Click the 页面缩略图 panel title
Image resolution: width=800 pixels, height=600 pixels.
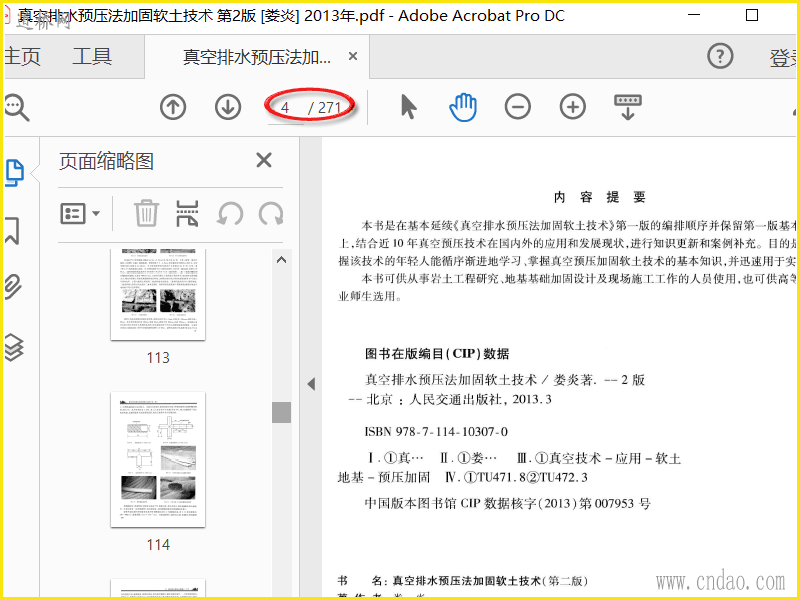106,161
